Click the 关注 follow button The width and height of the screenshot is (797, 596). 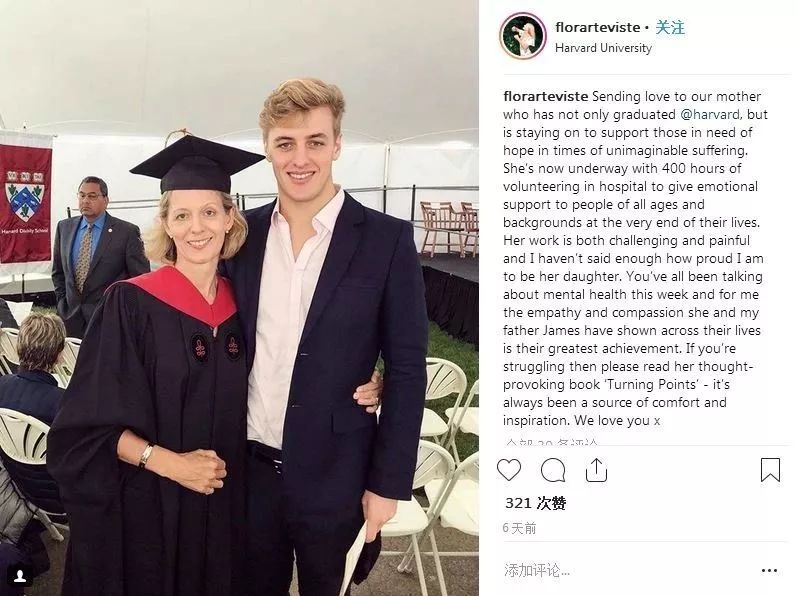(x=670, y=28)
